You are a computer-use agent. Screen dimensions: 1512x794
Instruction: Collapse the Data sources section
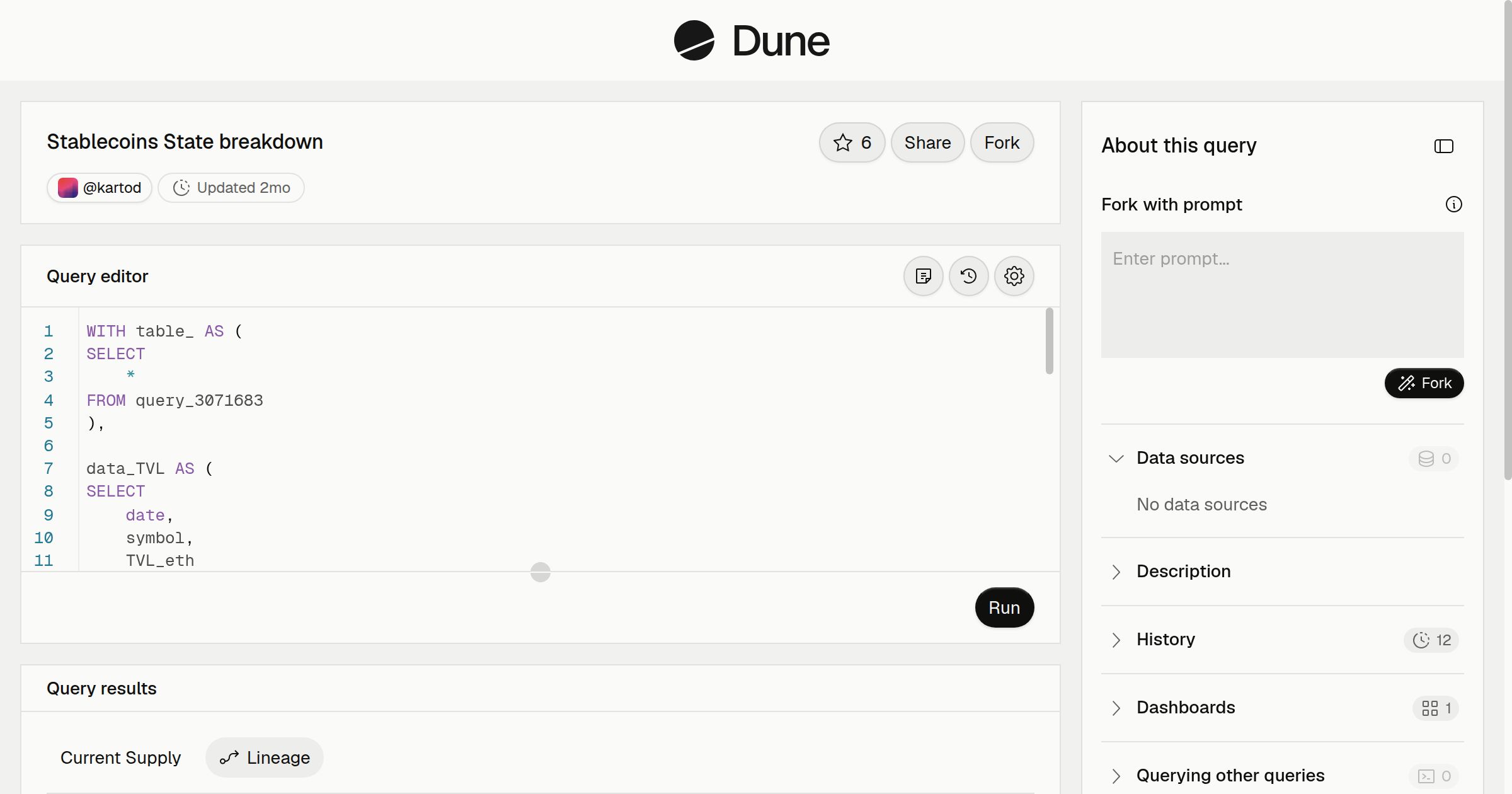tap(1283, 458)
